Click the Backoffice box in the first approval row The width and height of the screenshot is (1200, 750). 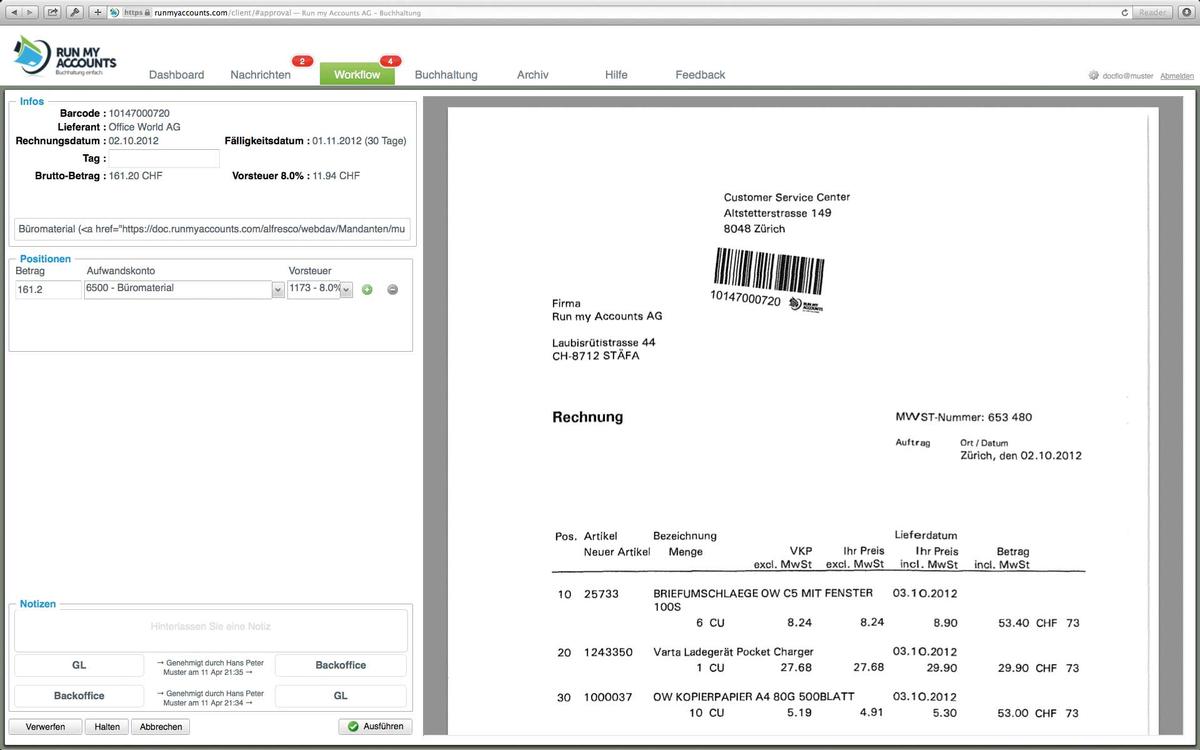tap(341, 665)
